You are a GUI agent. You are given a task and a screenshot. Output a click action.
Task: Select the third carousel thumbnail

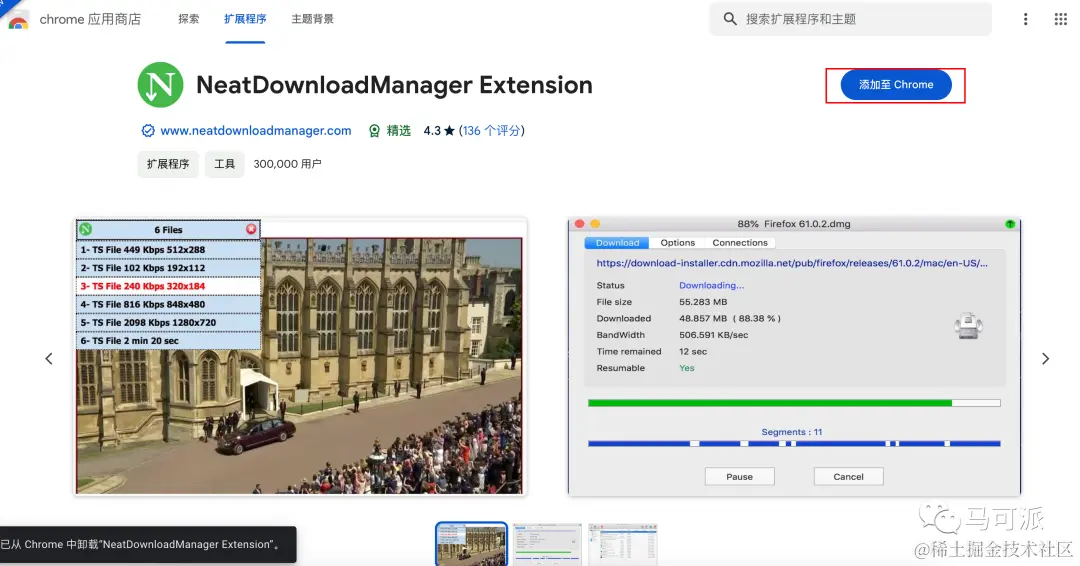click(x=623, y=544)
